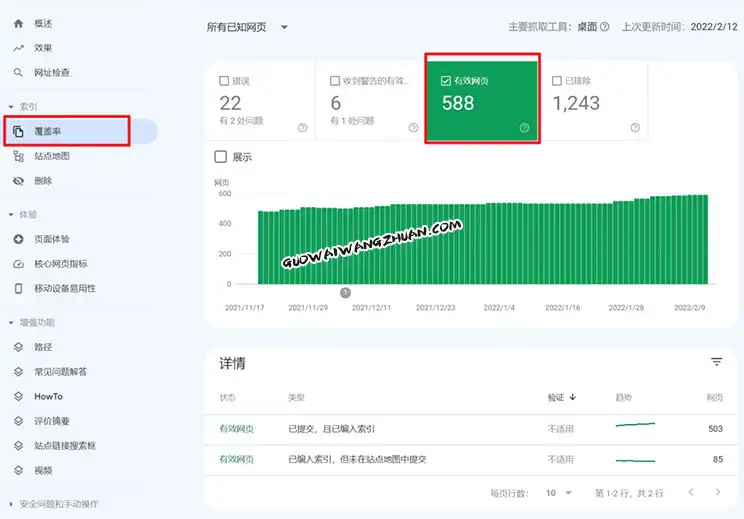Click the layers icon beside 站点链接搜索框
The width and height of the screenshot is (744, 519).
pyautogui.click(x=18, y=445)
